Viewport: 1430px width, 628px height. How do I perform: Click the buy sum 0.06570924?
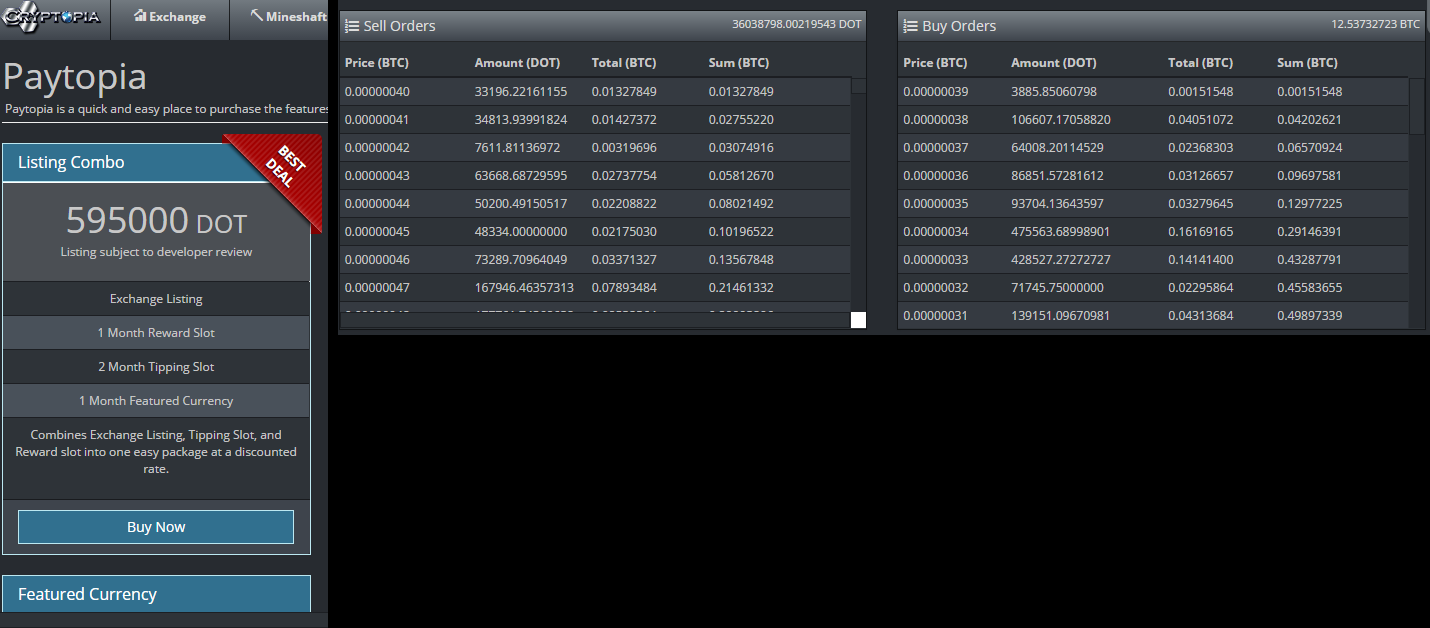click(x=1309, y=148)
